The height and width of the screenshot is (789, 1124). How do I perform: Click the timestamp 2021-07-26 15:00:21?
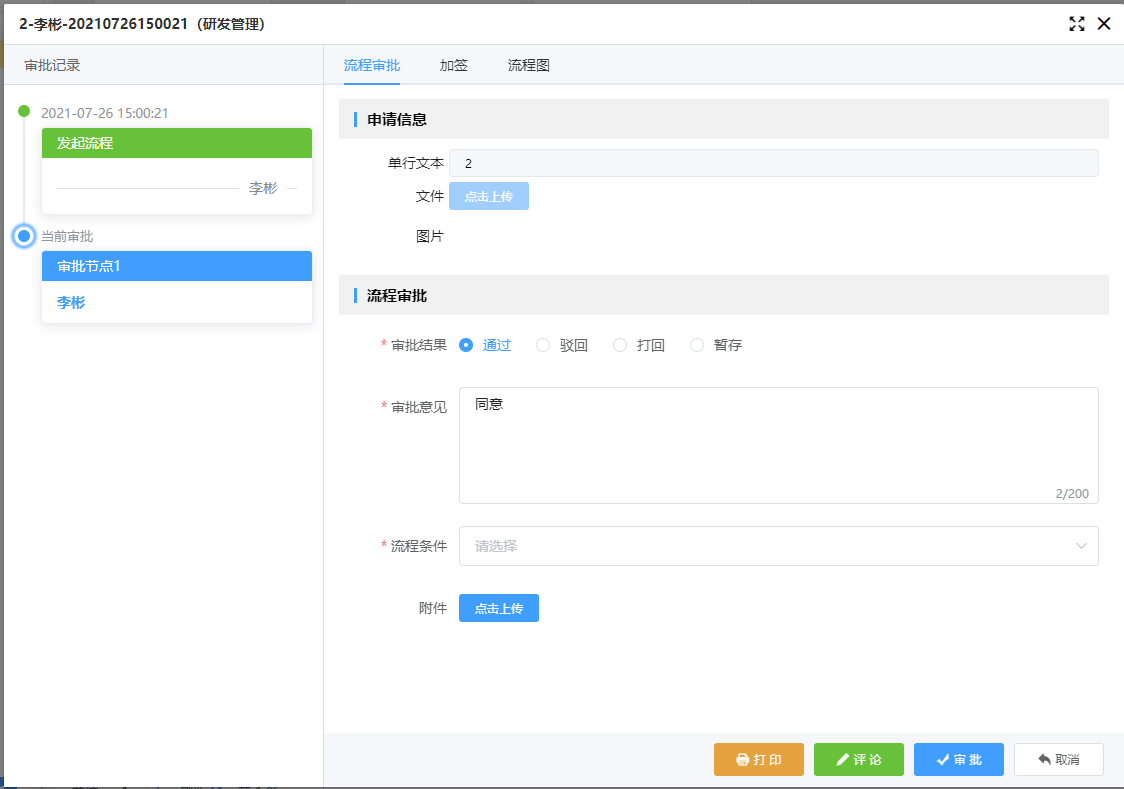(105, 113)
